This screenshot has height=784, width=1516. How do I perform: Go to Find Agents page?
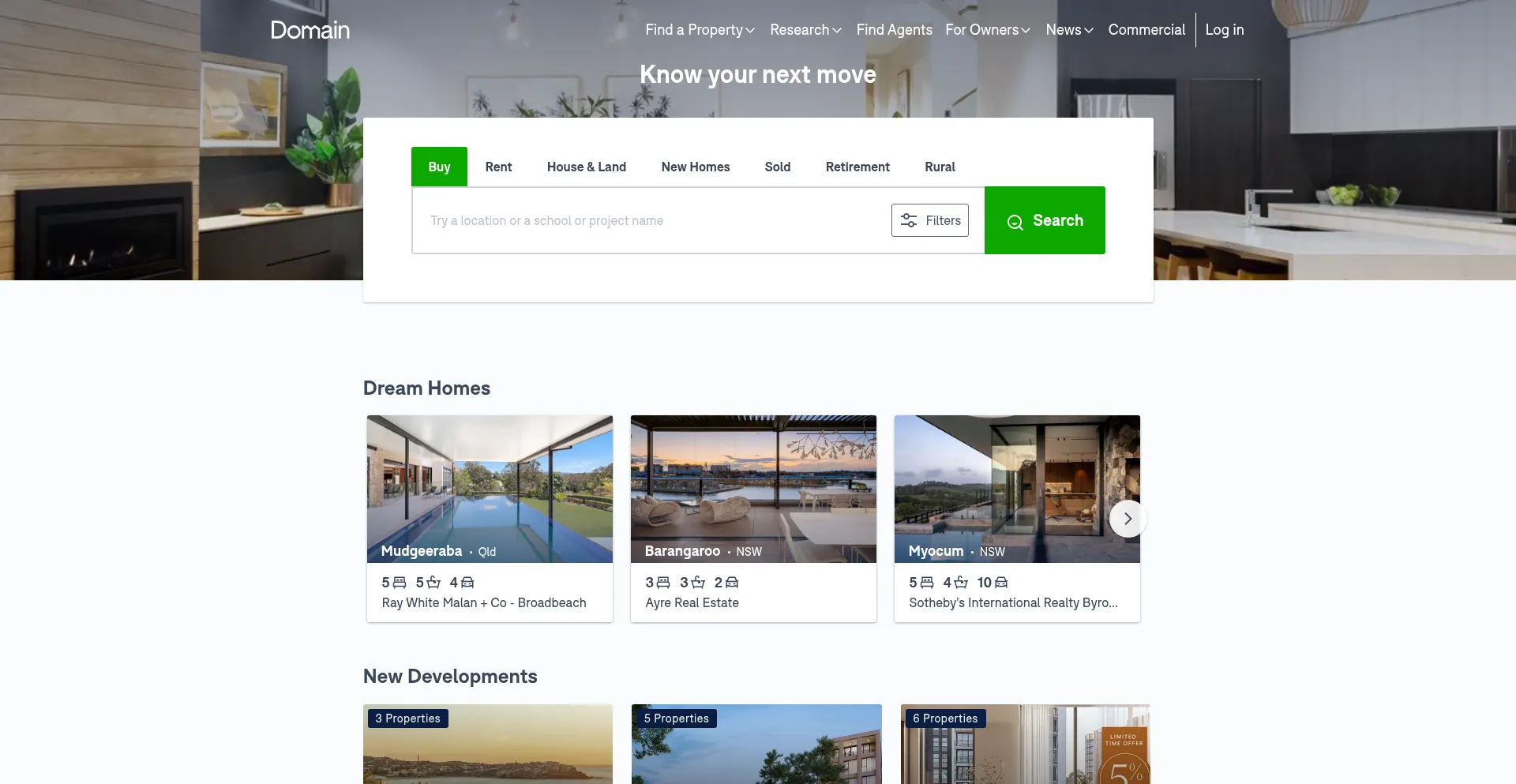click(x=894, y=30)
